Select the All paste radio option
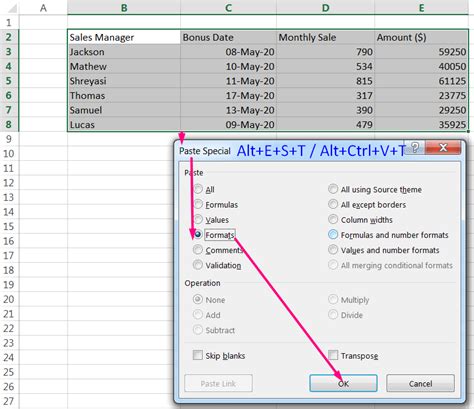Screen dimensions: 474x409 198,189
